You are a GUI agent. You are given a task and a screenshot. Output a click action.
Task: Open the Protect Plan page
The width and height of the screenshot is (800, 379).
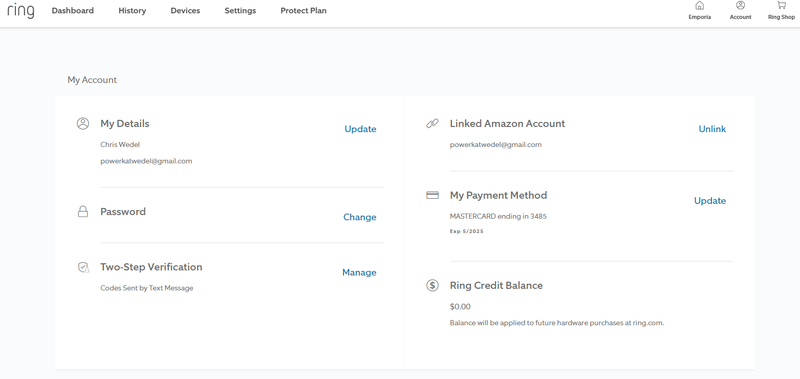[304, 11]
